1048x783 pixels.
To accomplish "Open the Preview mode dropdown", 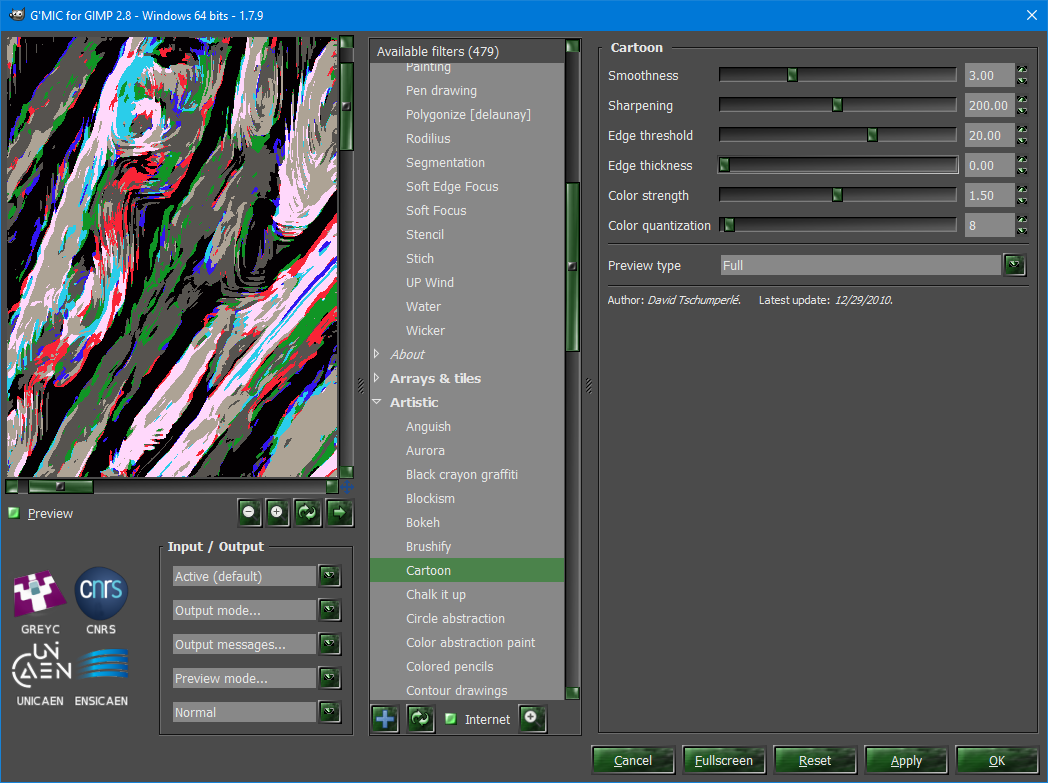I will (257, 678).
